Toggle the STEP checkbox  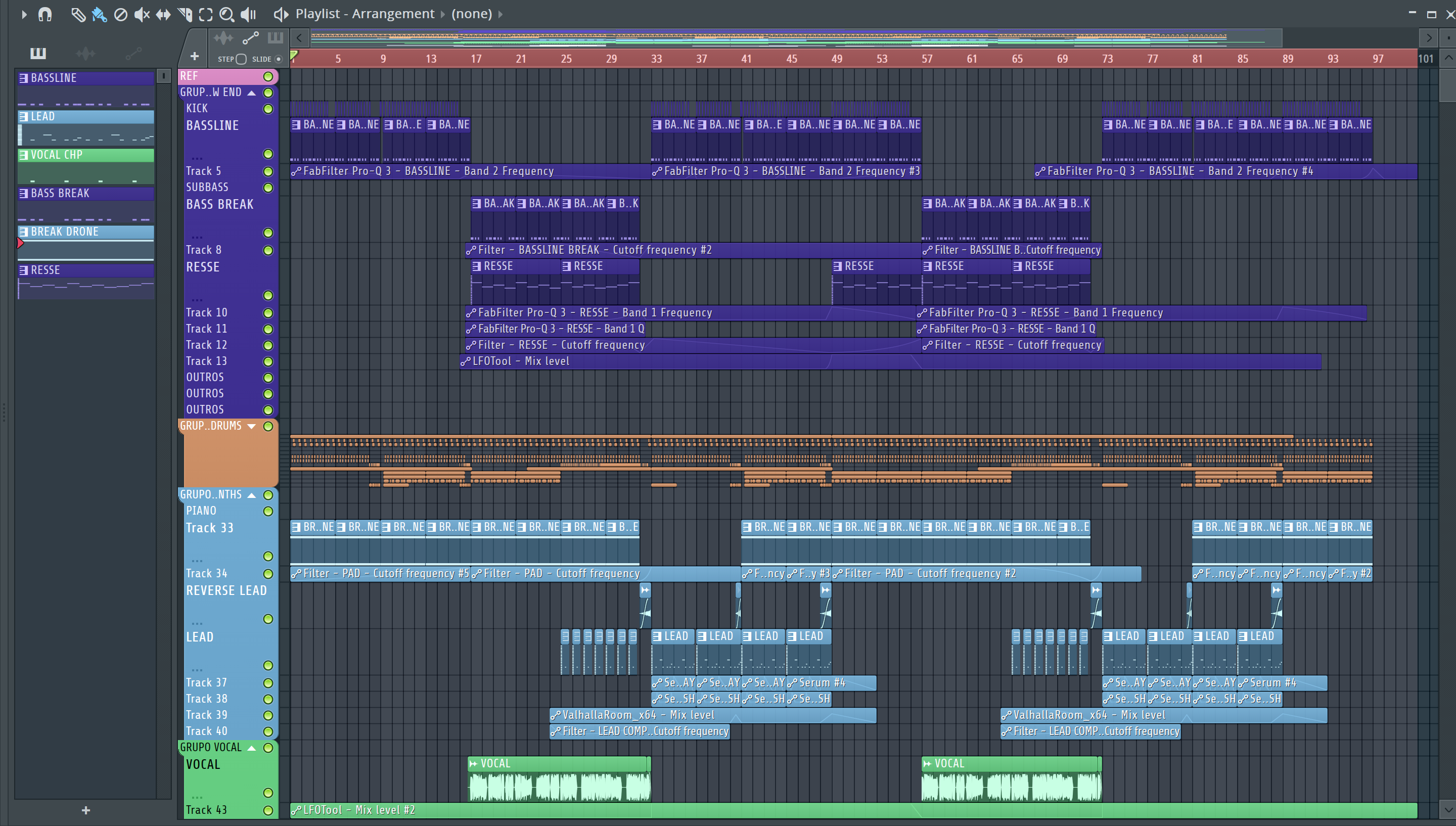click(x=241, y=59)
